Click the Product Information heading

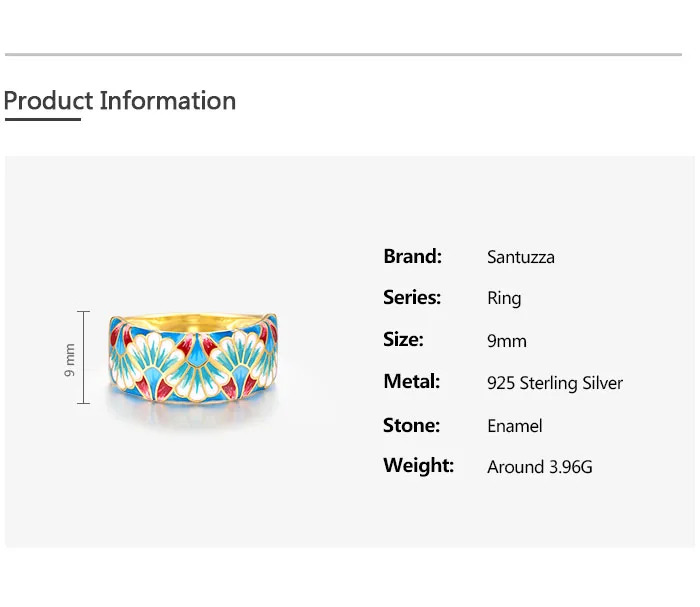pyautogui.click(x=120, y=101)
